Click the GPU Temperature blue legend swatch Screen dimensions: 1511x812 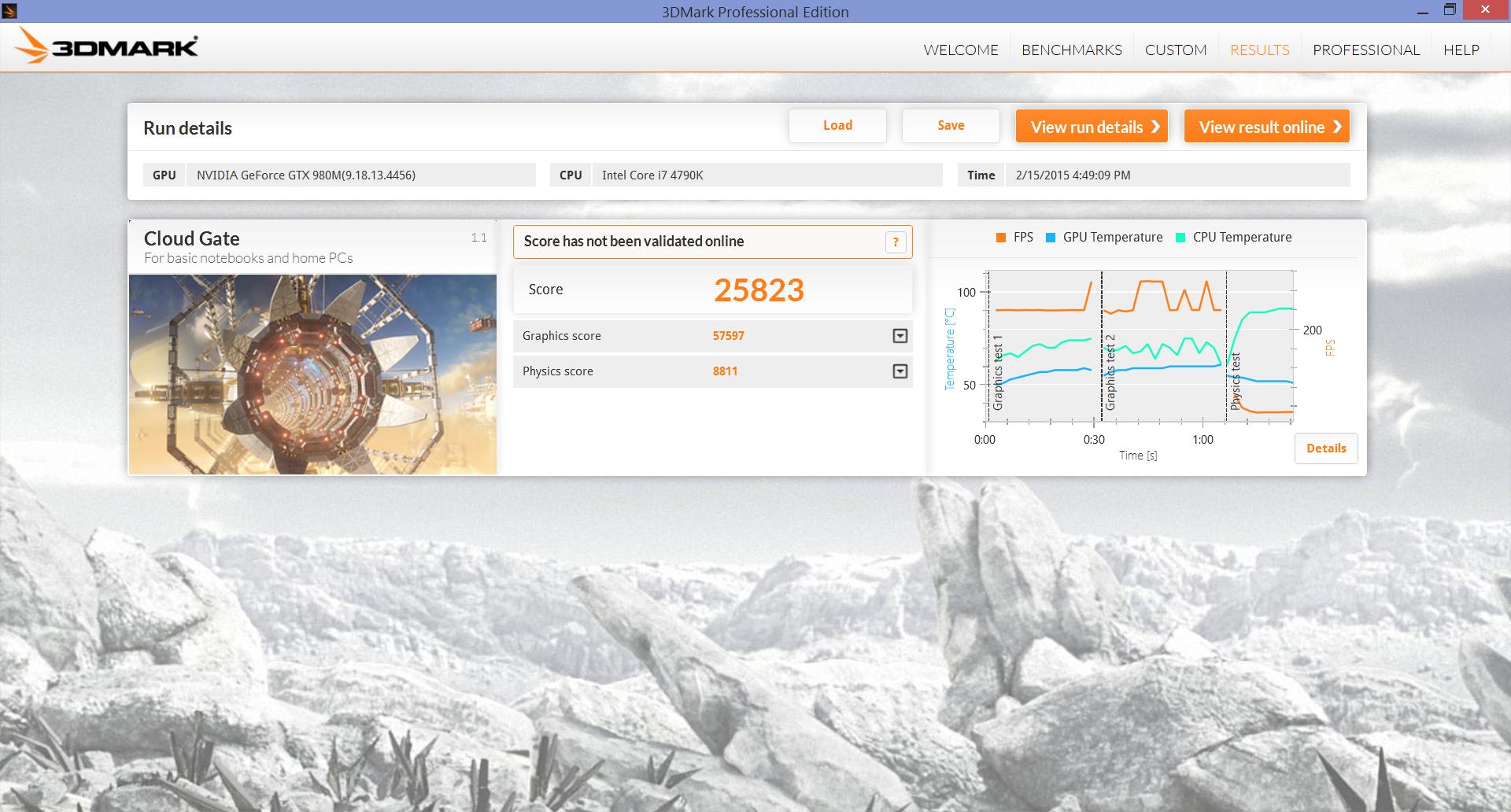(1051, 238)
